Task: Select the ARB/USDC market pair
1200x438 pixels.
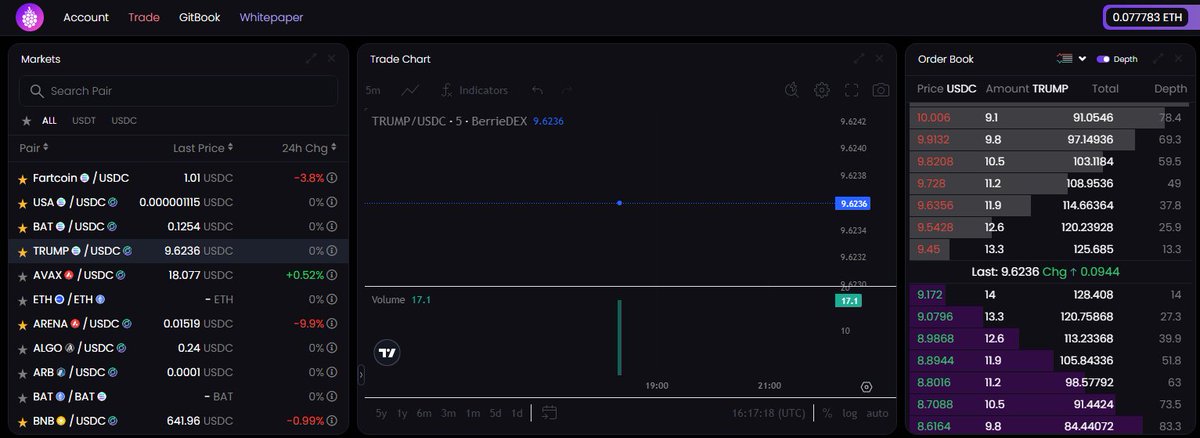Action: 179,372
